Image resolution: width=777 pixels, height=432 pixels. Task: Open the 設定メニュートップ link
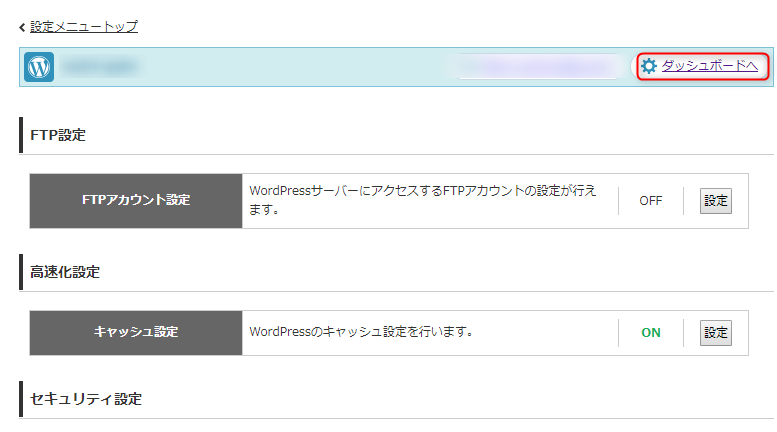[84, 27]
